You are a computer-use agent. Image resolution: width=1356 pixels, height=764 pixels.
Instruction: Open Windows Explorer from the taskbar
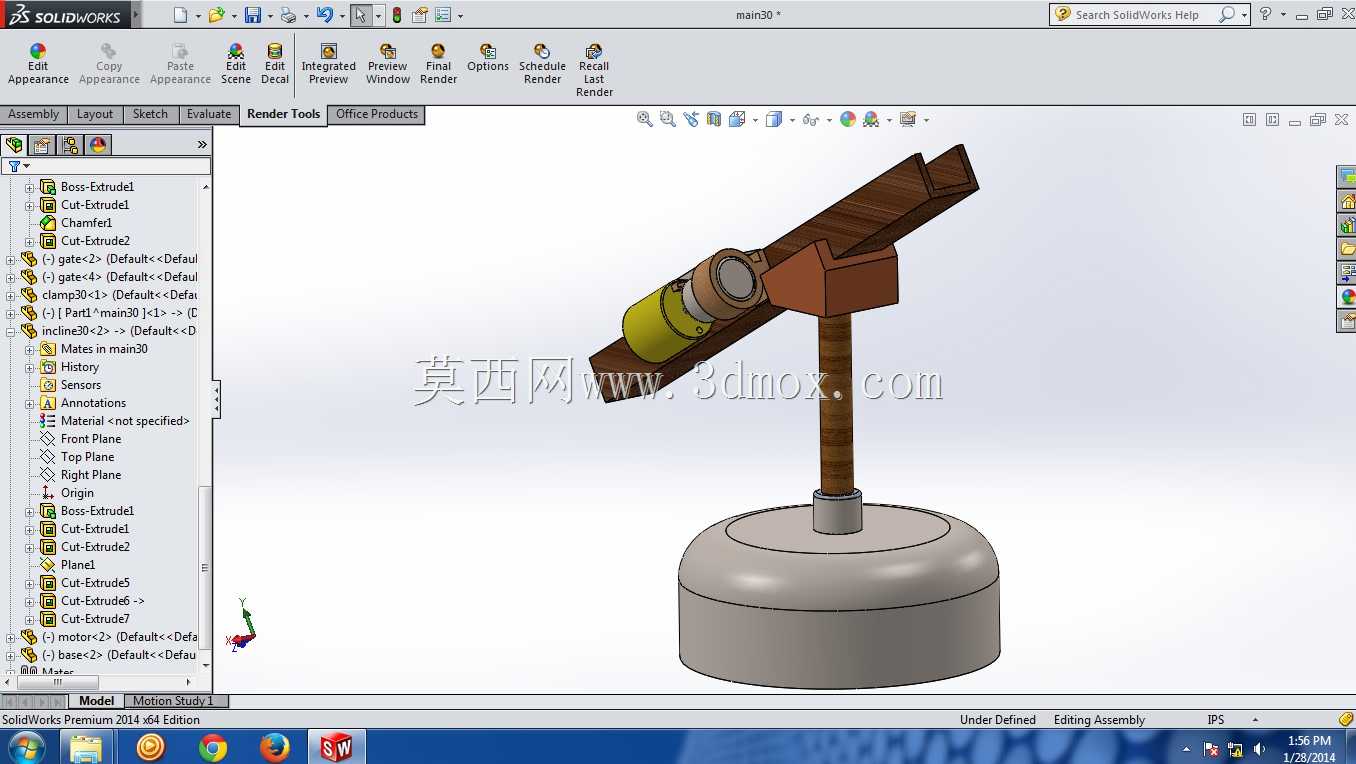pyautogui.click(x=87, y=747)
